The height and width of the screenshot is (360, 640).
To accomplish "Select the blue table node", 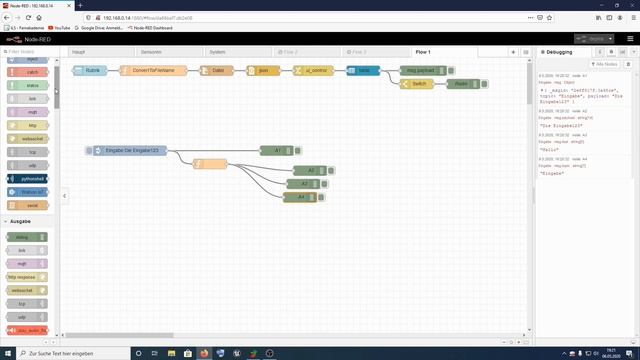I will pyautogui.click(x=363, y=71).
